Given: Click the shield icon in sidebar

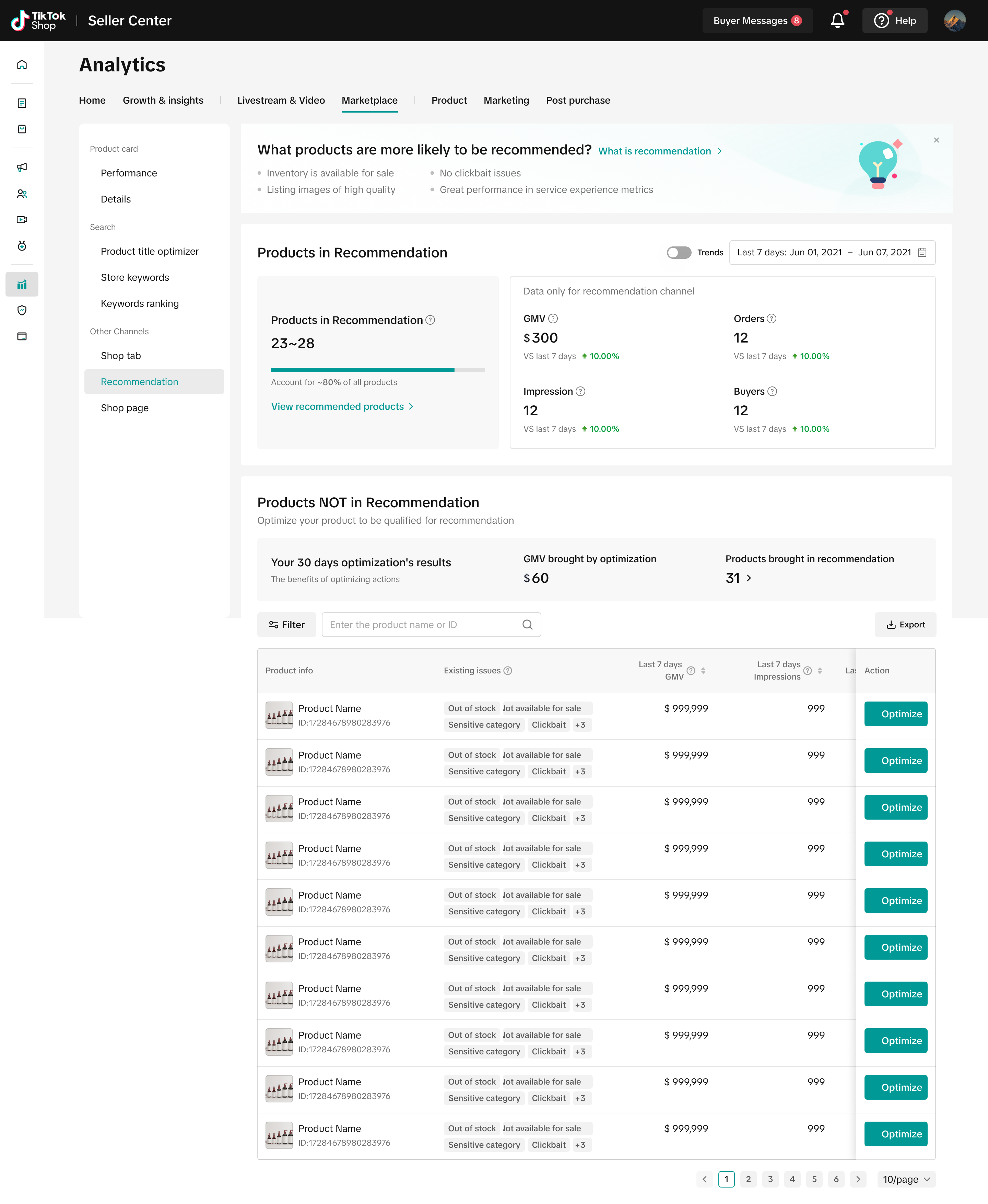Looking at the screenshot, I should click(22, 310).
